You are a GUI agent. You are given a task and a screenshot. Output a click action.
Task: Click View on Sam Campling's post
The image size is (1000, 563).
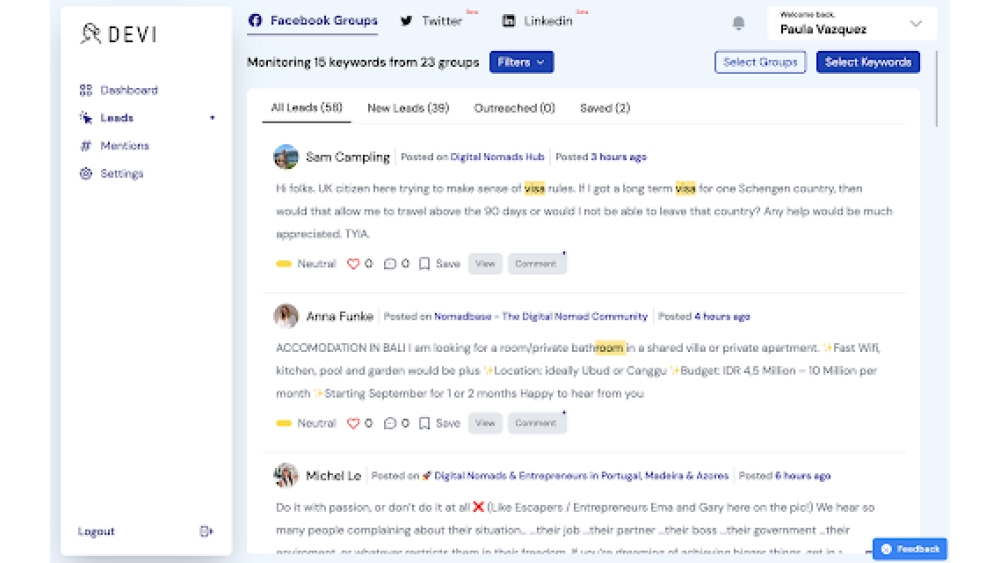(485, 263)
